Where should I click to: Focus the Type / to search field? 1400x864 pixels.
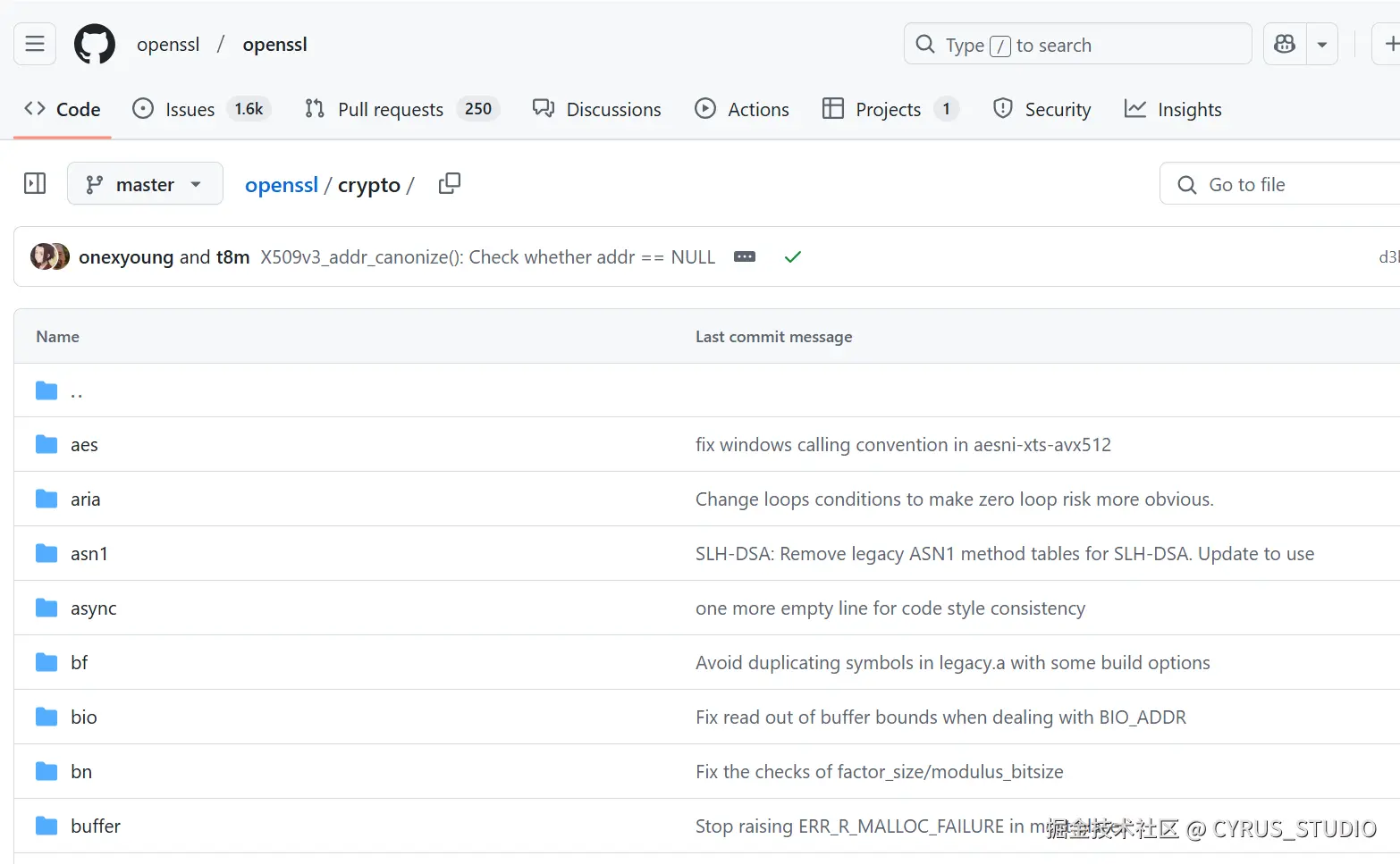(x=1077, y=44)
